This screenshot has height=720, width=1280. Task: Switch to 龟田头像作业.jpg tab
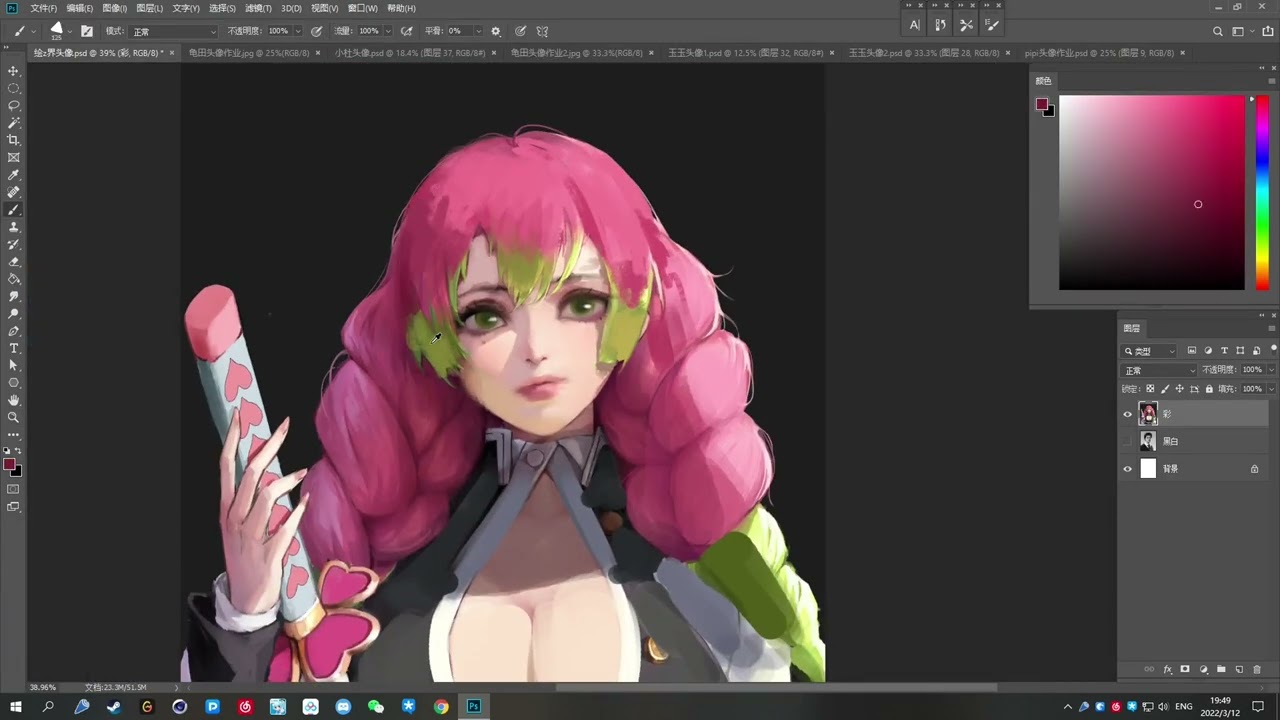point(249,52)
